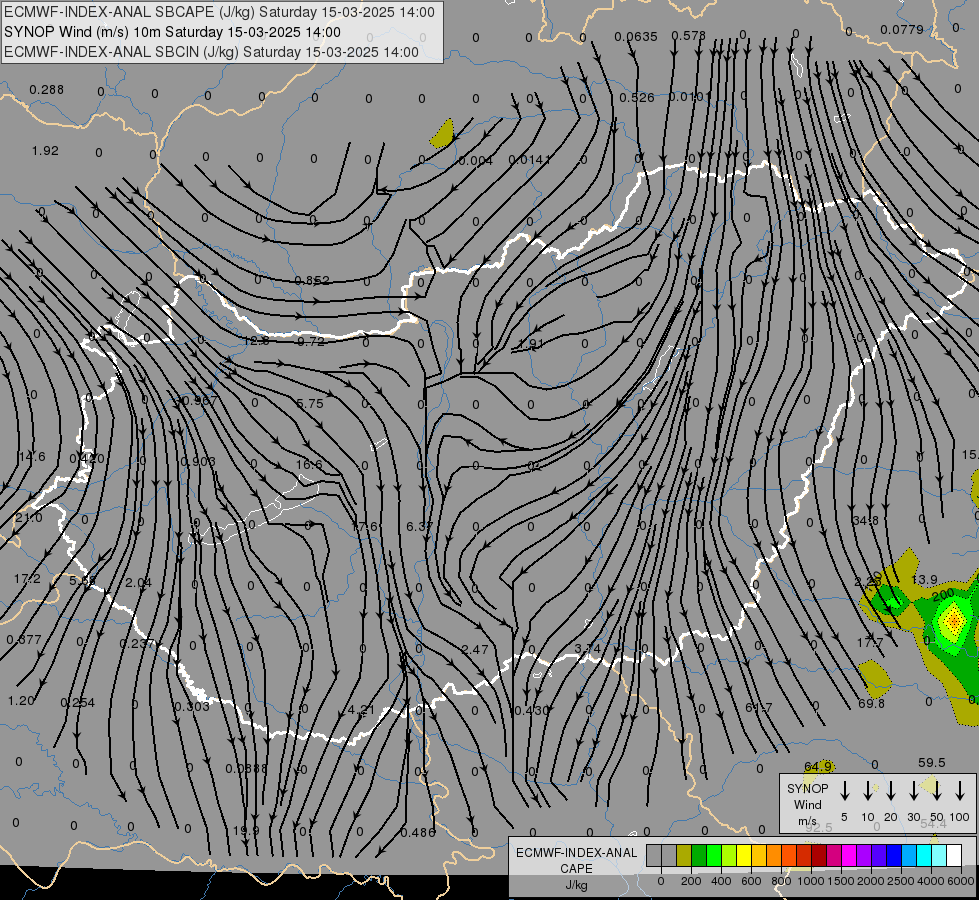Click the '0.967' value on the map
Screen dimensions: 979x900
tap(199, 401)
